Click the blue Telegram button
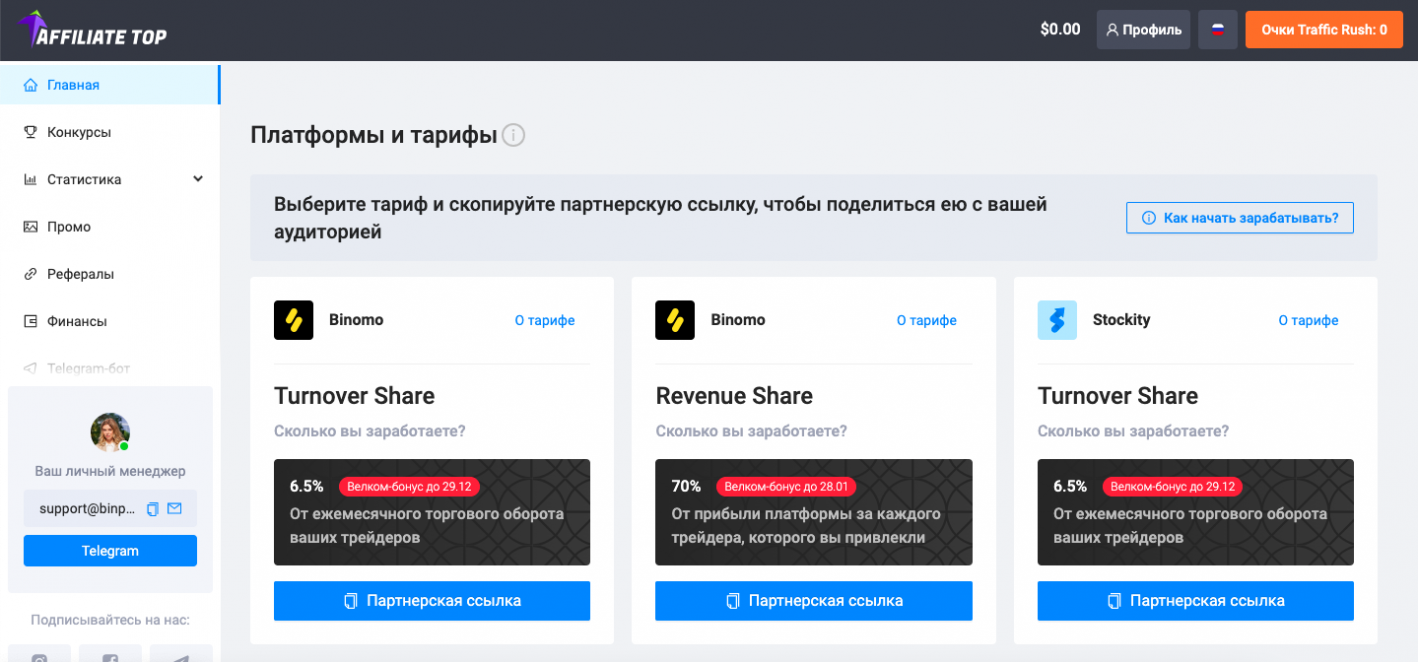1418x662 pixels. pos(110,551)
